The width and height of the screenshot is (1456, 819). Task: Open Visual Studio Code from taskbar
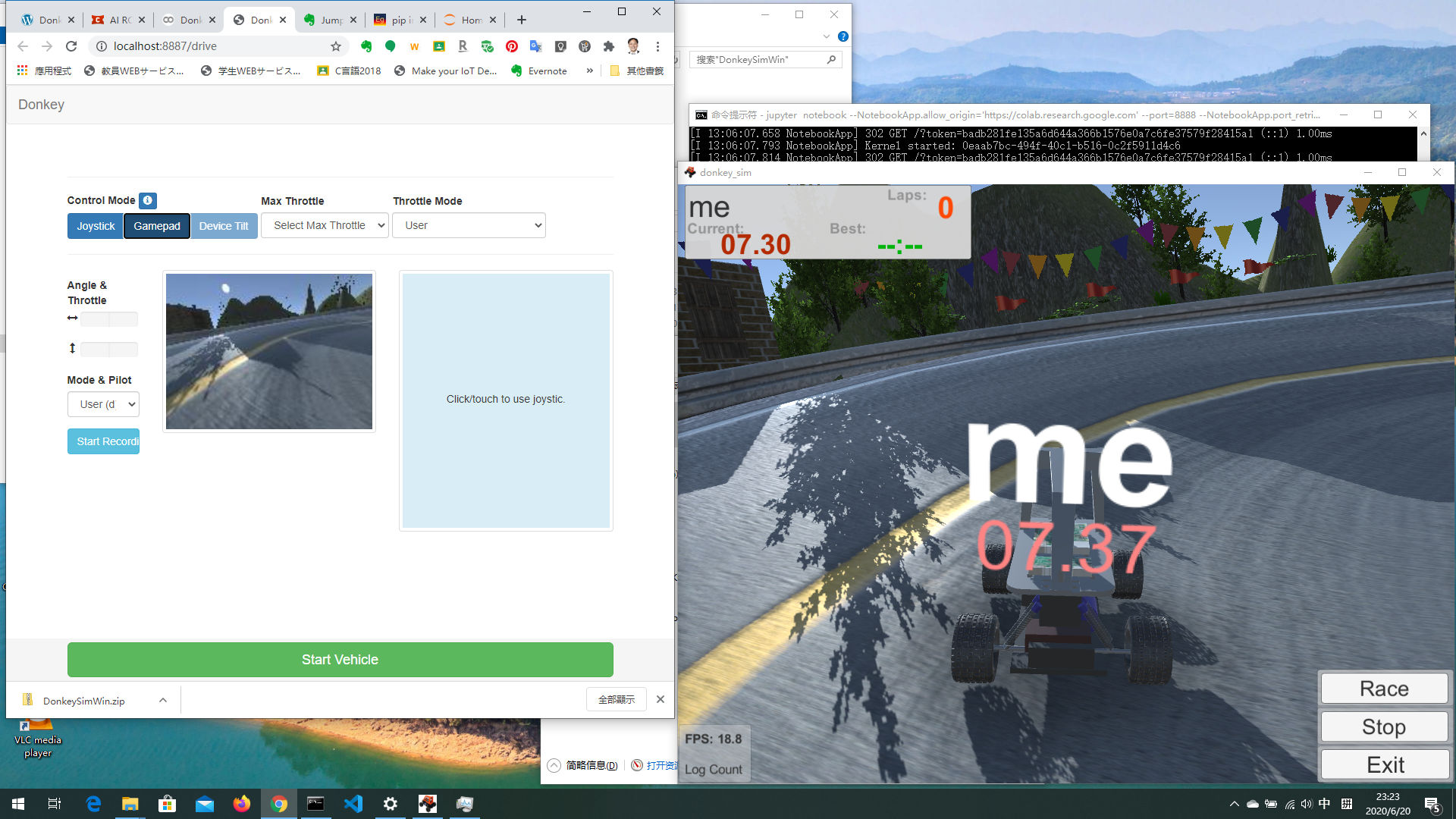(353, 804)
